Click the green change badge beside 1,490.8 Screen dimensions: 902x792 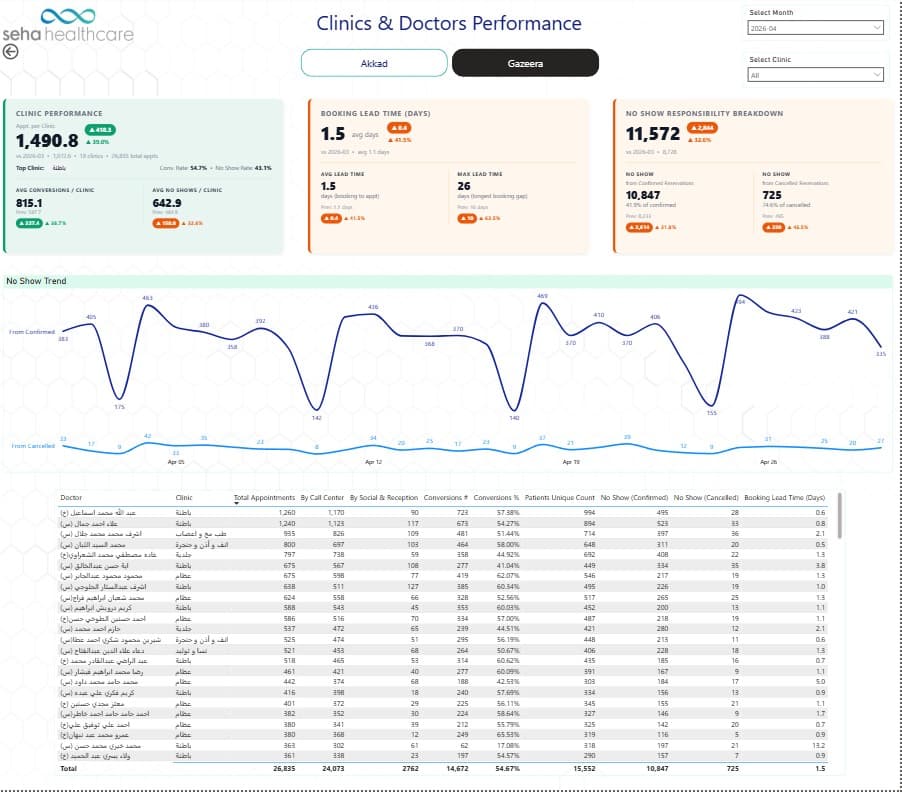[100, 130]
